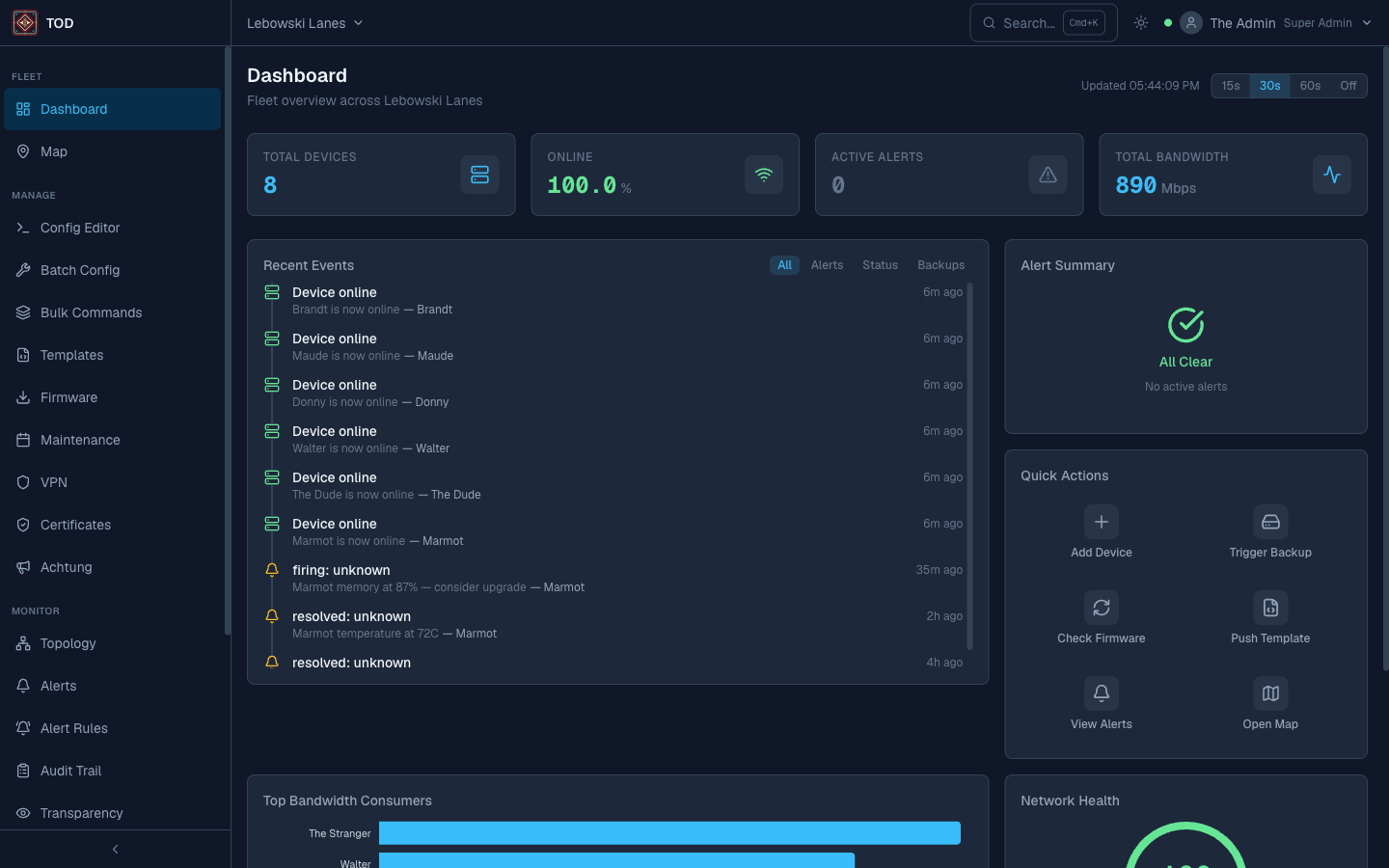Select the Topology monitor icon

[21, 643]
